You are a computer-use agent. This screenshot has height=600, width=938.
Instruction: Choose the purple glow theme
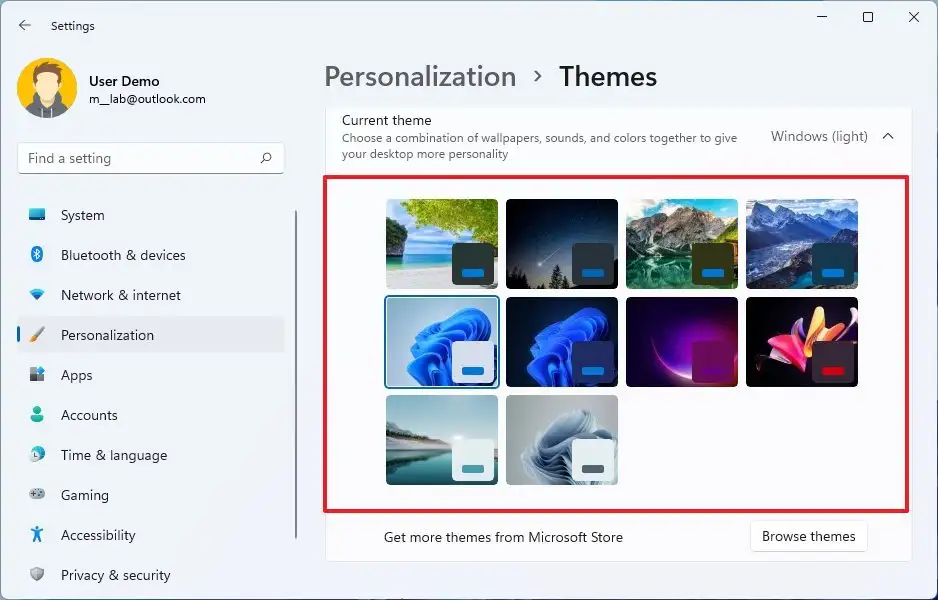point(681,341)
